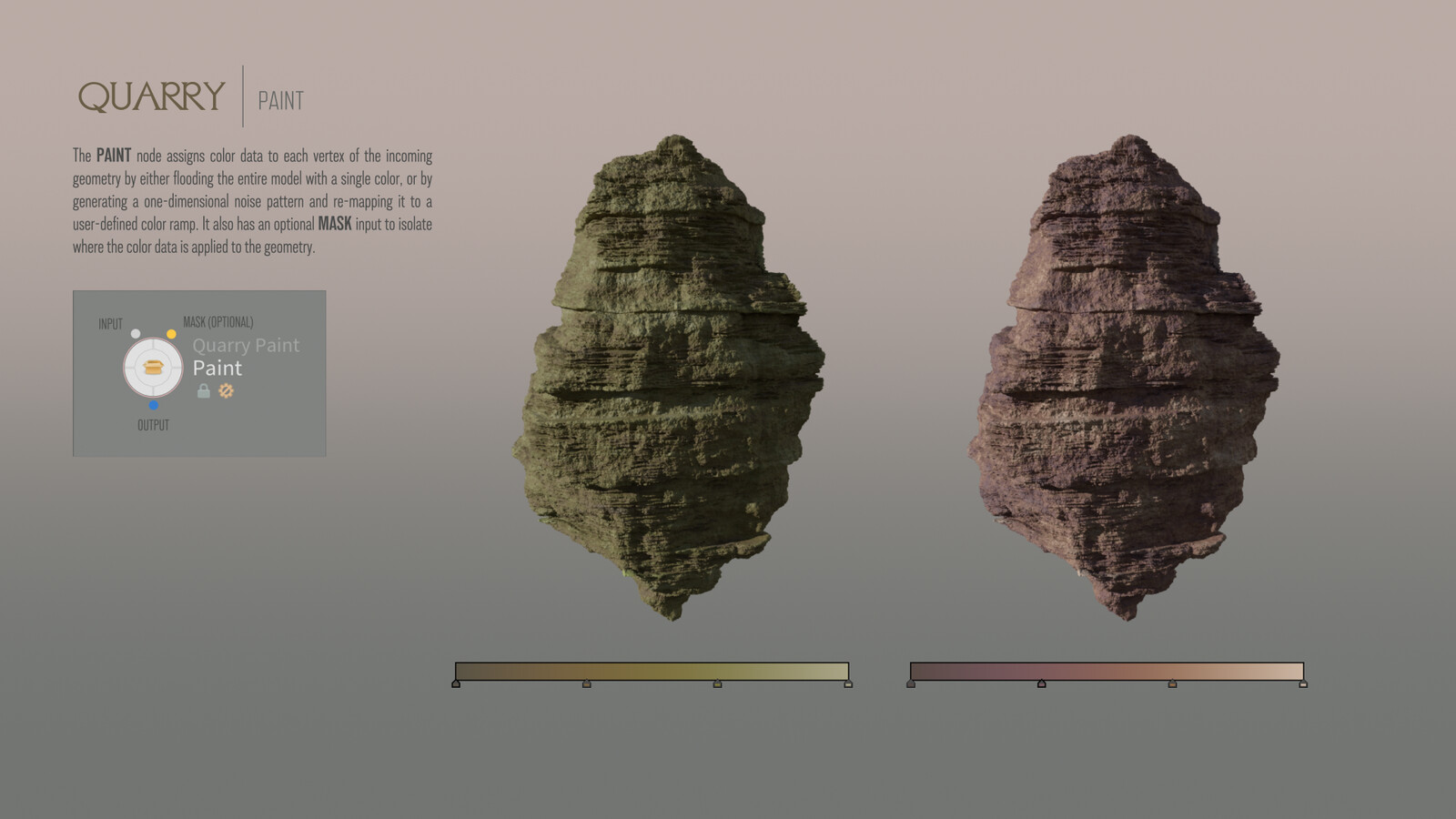Image resolution: width=1456 pixels, height=819 pixels.
Task: Click the PAINT heading beside QUARRY
Action: click(280, 100)
